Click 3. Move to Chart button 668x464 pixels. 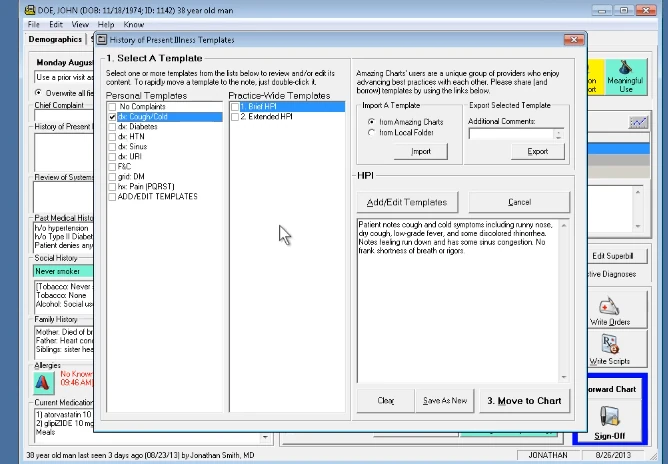pos(524,401)
